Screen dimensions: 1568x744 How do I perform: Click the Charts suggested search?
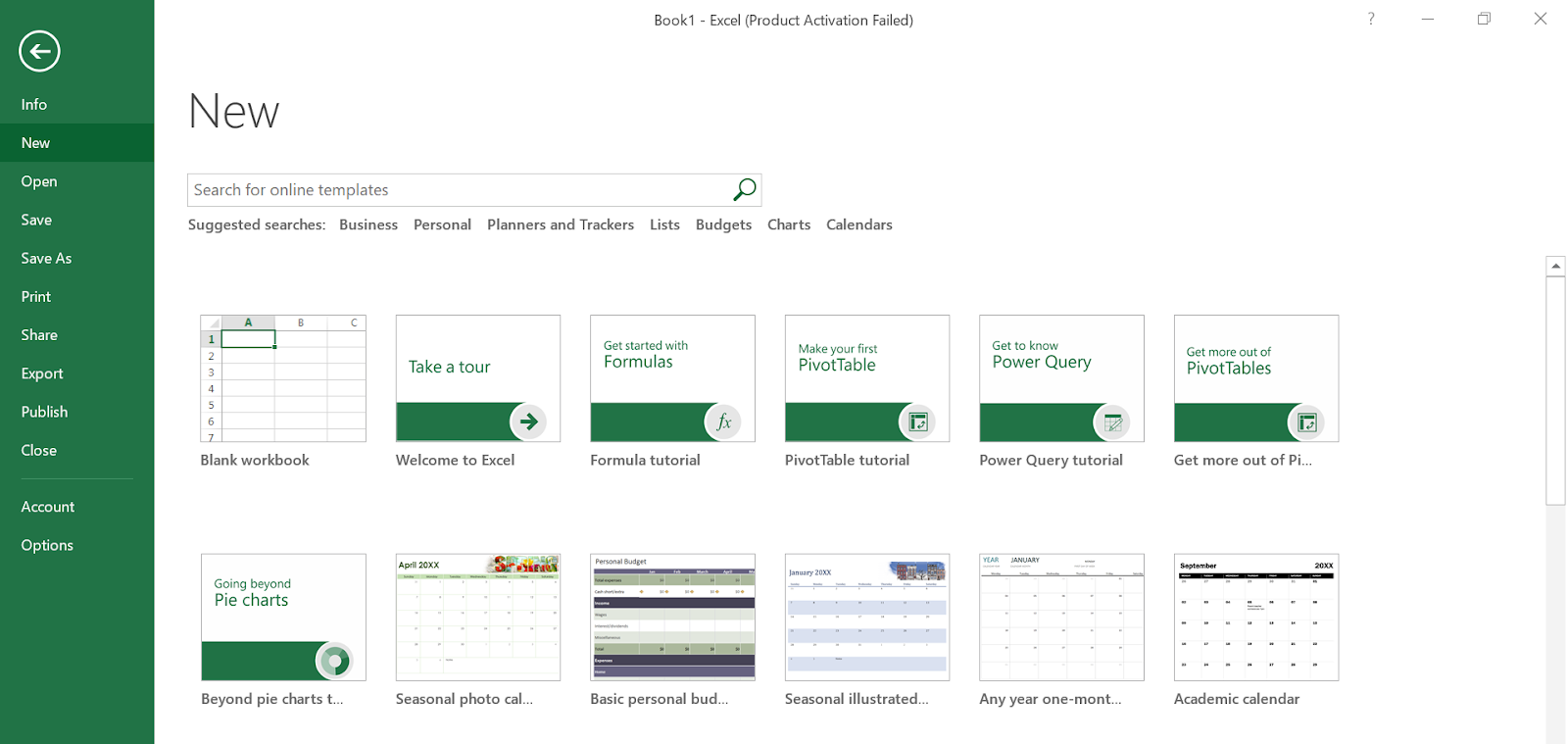pos(789,224)
